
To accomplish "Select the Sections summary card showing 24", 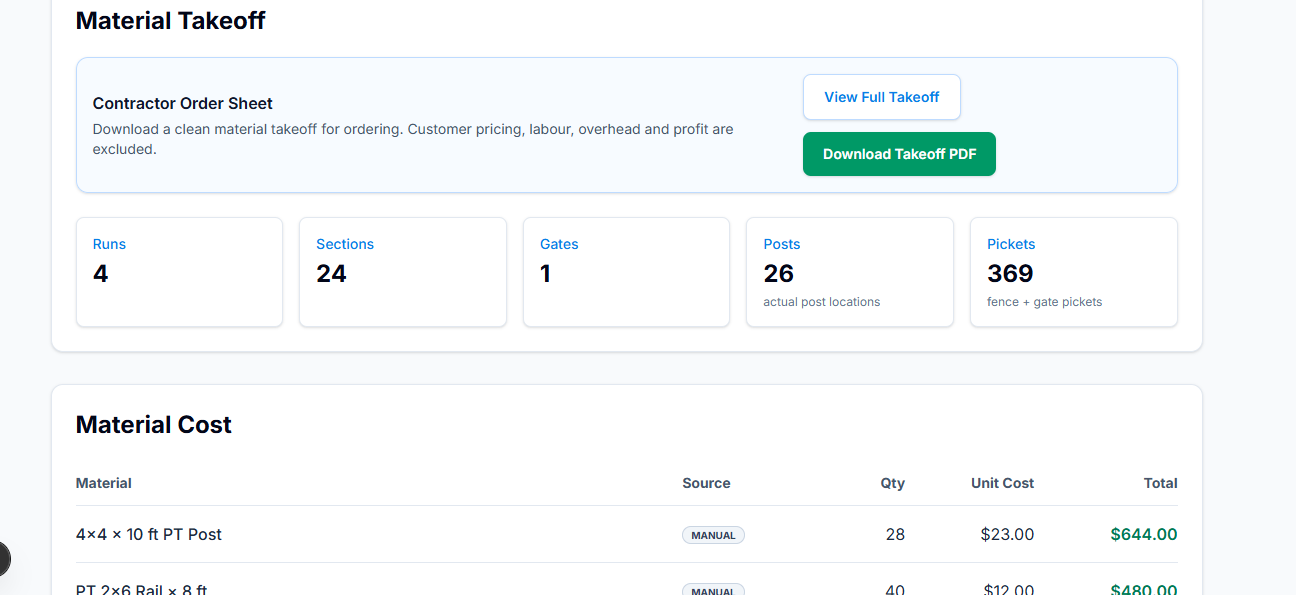I will click(403, 272).
